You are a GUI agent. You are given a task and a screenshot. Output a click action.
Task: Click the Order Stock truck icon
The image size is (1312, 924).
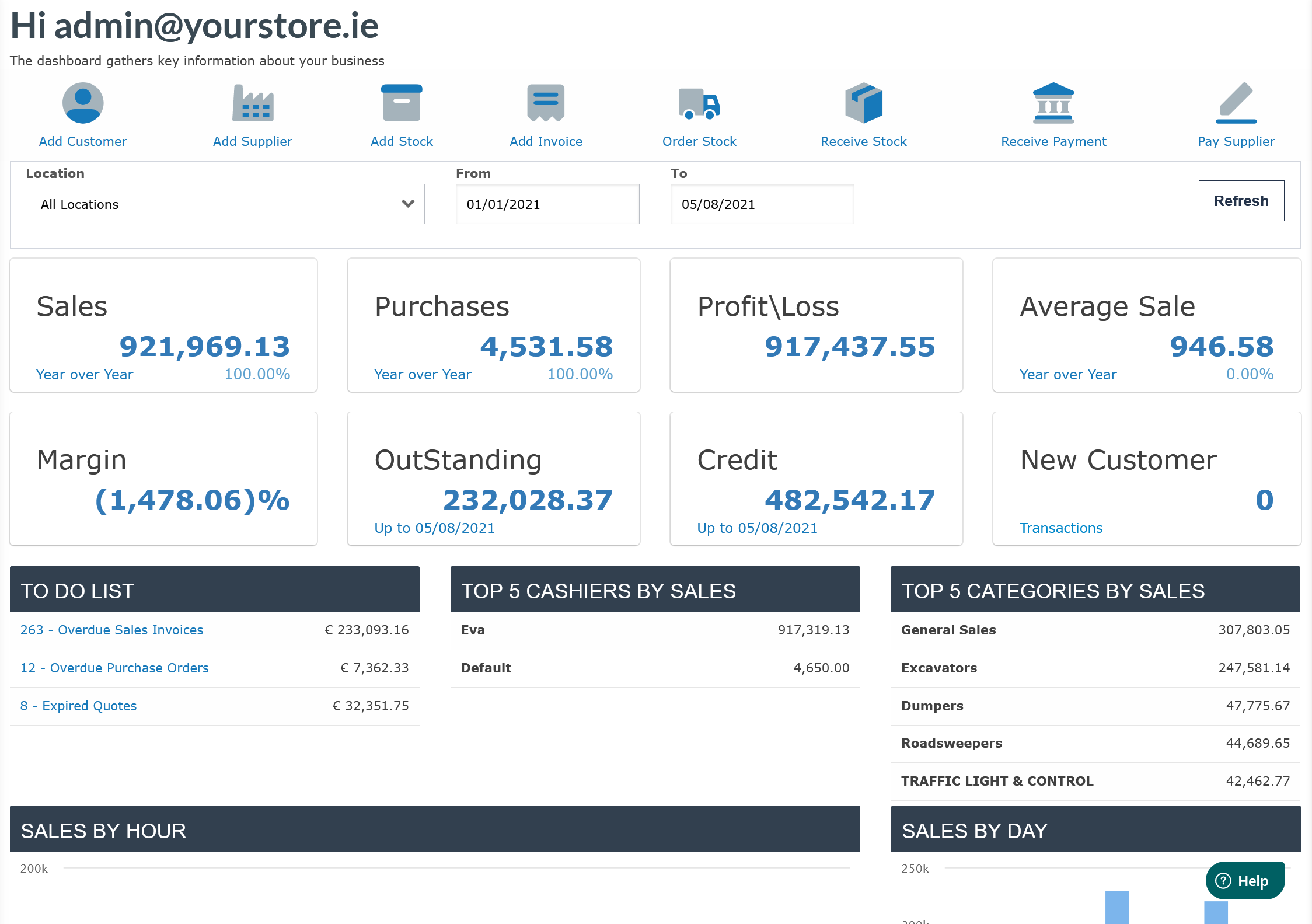[x=699, y=103]
